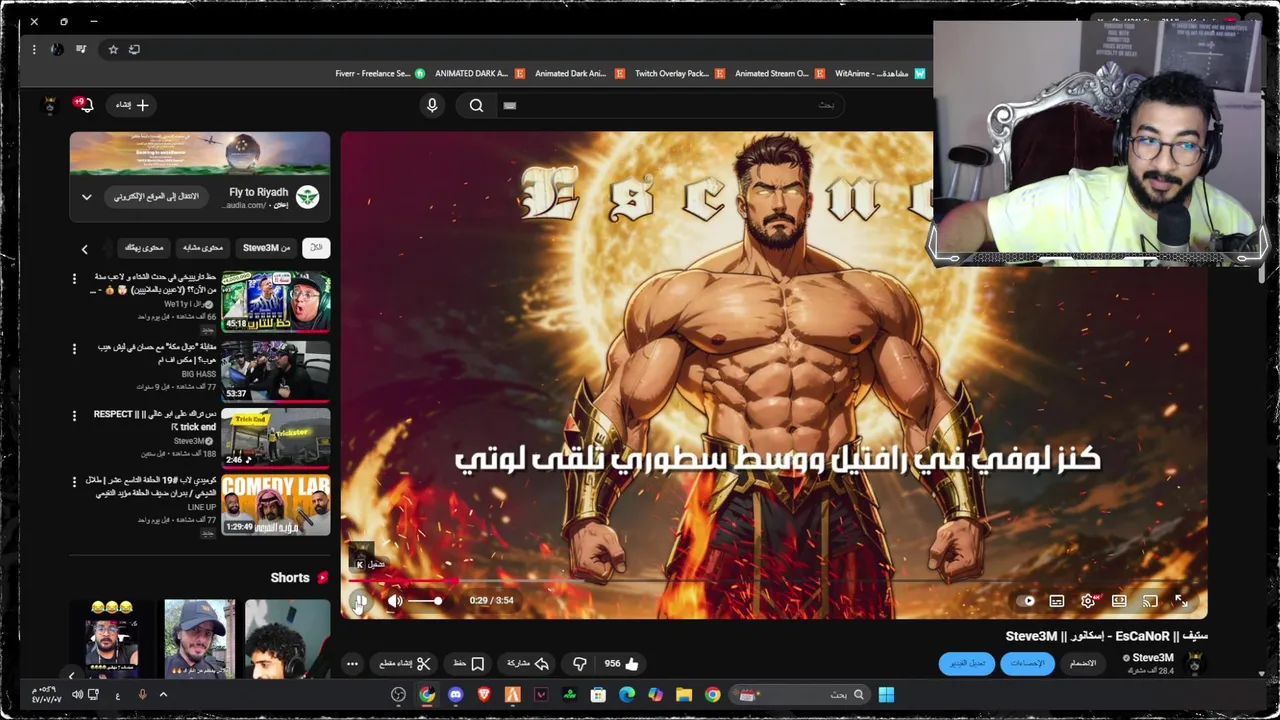The image size is (1280, 720).
Task: Click the blue edit video (تعديل الفيديو) button
Action: tap(967, 663)
